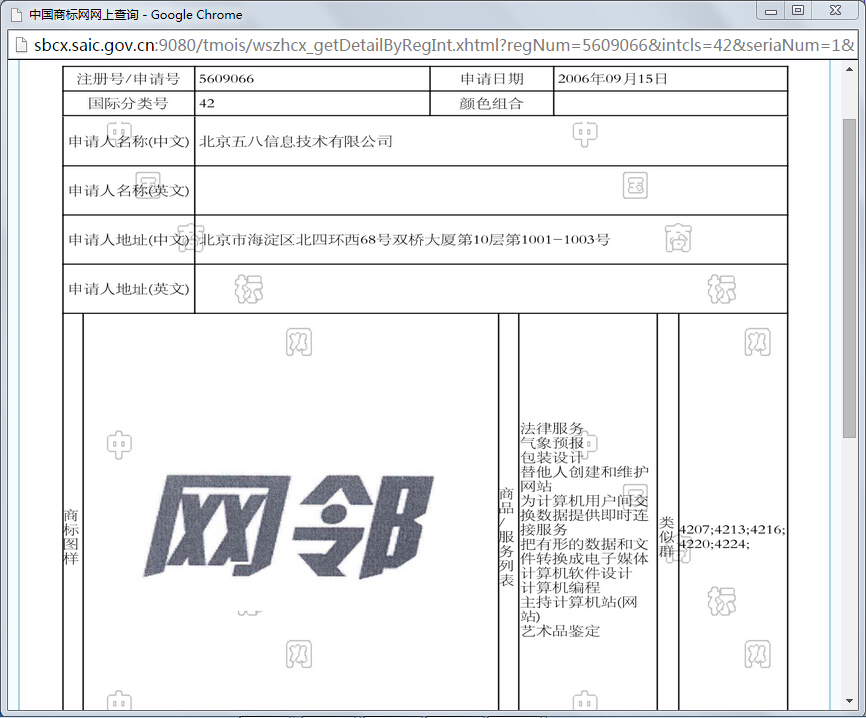Viewport: 866px width, 718px height.
Task: Select the date 2006年09月15日
Action: click(x=612, y=78)
